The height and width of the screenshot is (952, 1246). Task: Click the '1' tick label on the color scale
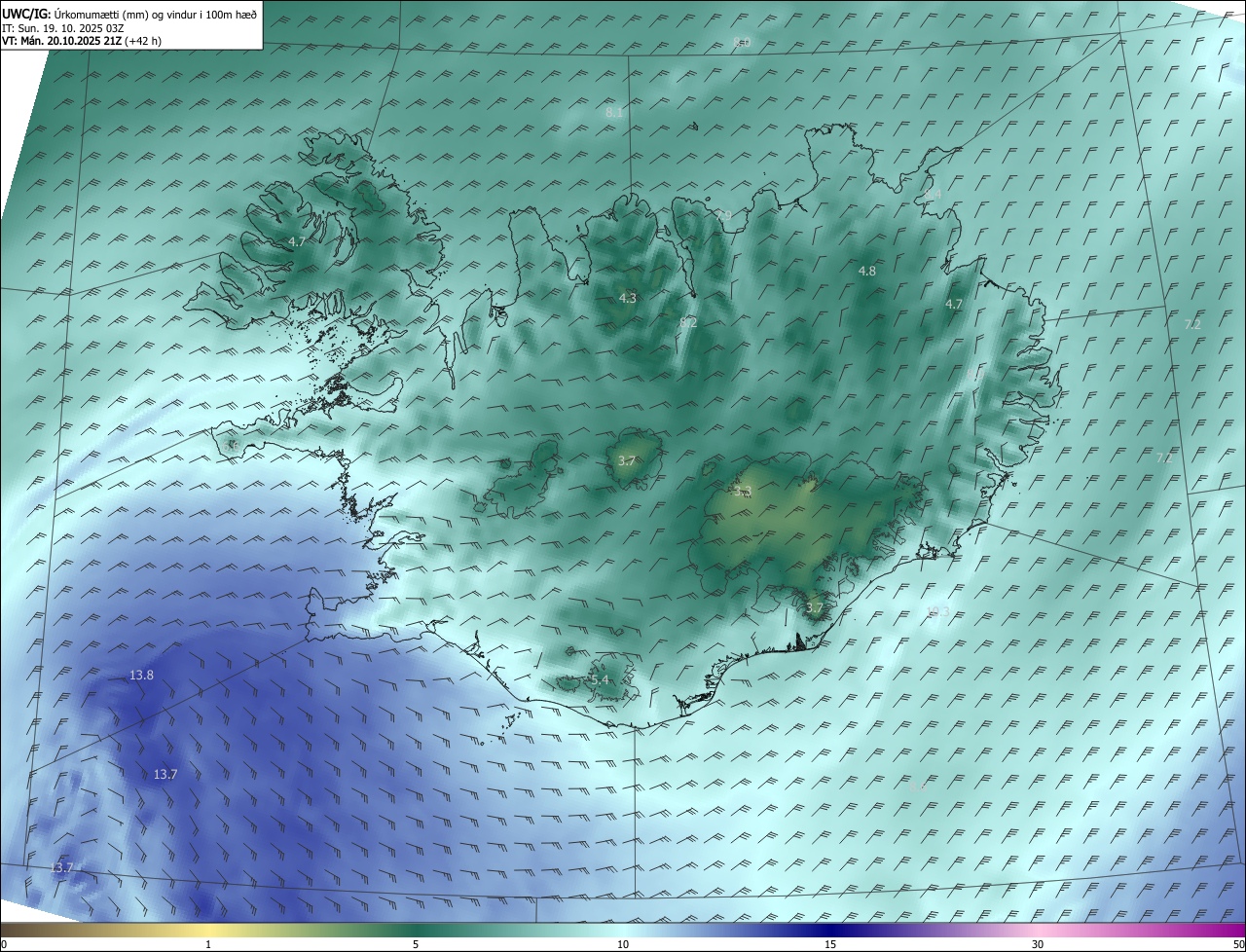click(x=209, y=944)
